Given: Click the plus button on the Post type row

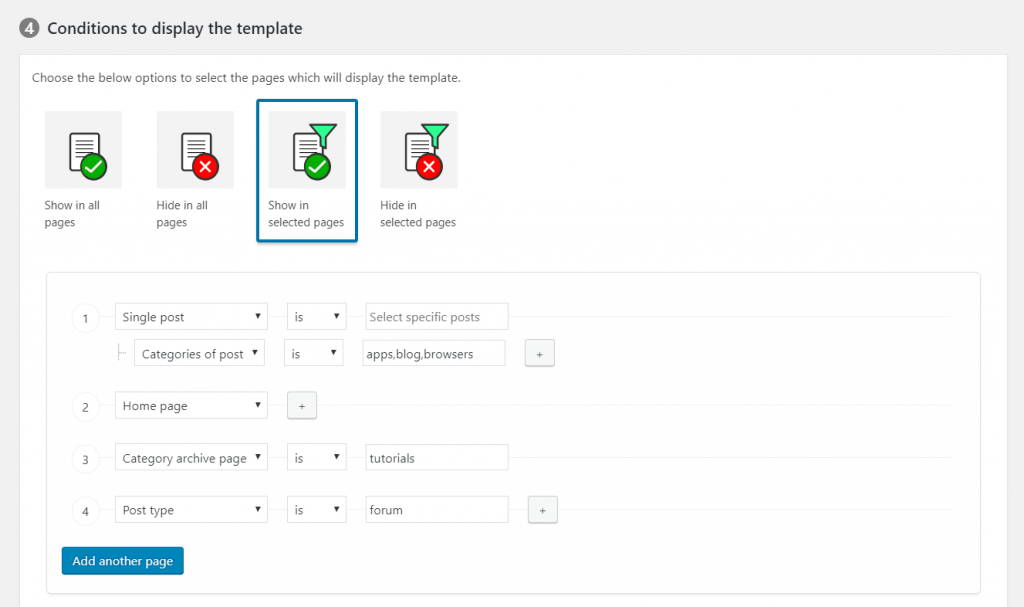Looking at the screenshot, I should [542, 510].
